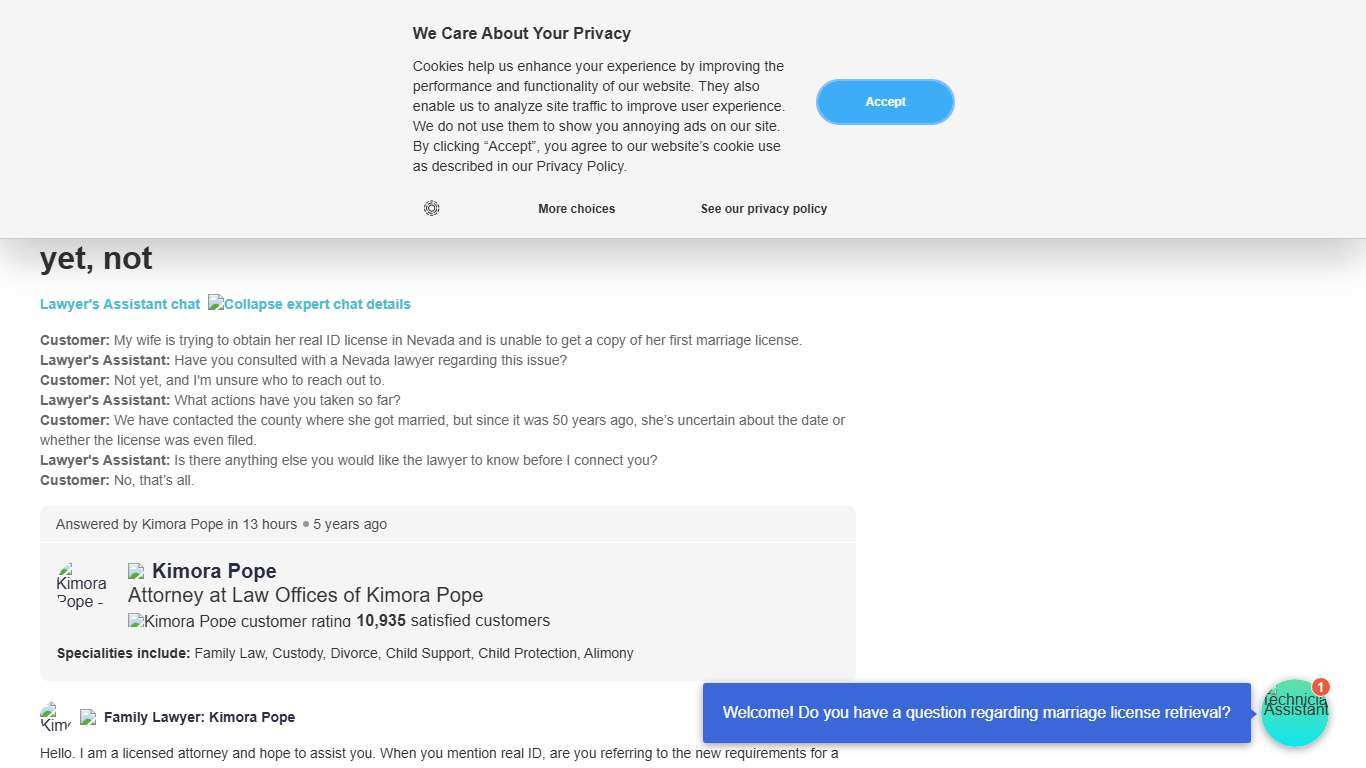1366x768 pixels.
Task: Click badge icon beside Kimora Pope heading
Action: pyautogui.click(x=136, y=571)
